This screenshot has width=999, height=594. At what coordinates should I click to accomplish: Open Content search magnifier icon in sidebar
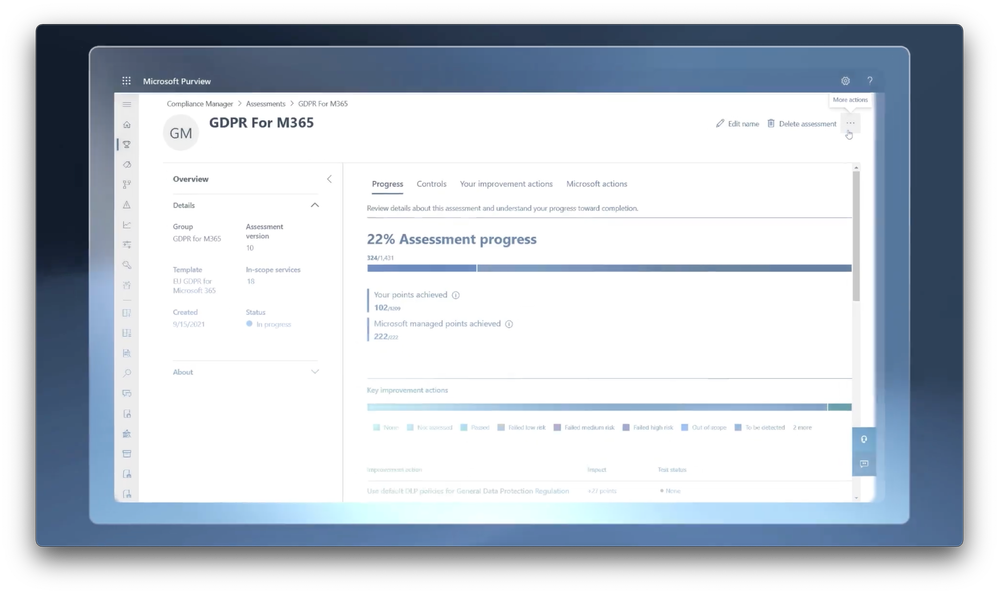(127, 373)
